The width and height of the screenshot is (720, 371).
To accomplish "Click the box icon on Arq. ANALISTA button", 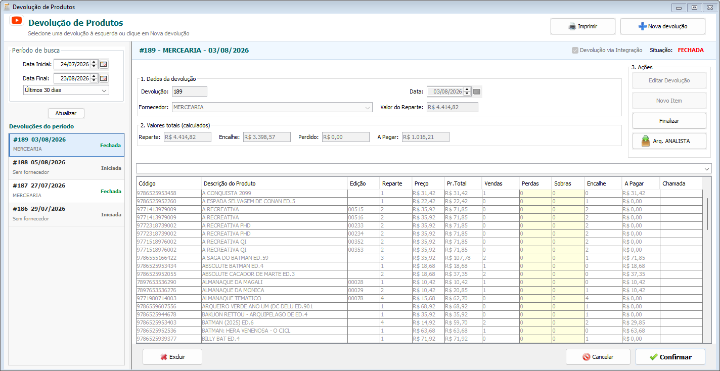I will tap(646, 141).
